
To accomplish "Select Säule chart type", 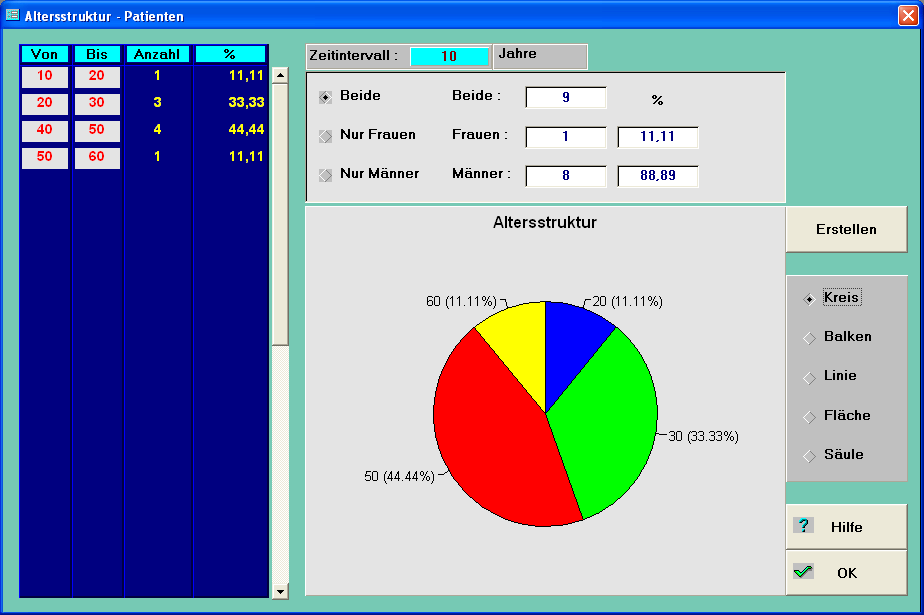I will (809, 455).
